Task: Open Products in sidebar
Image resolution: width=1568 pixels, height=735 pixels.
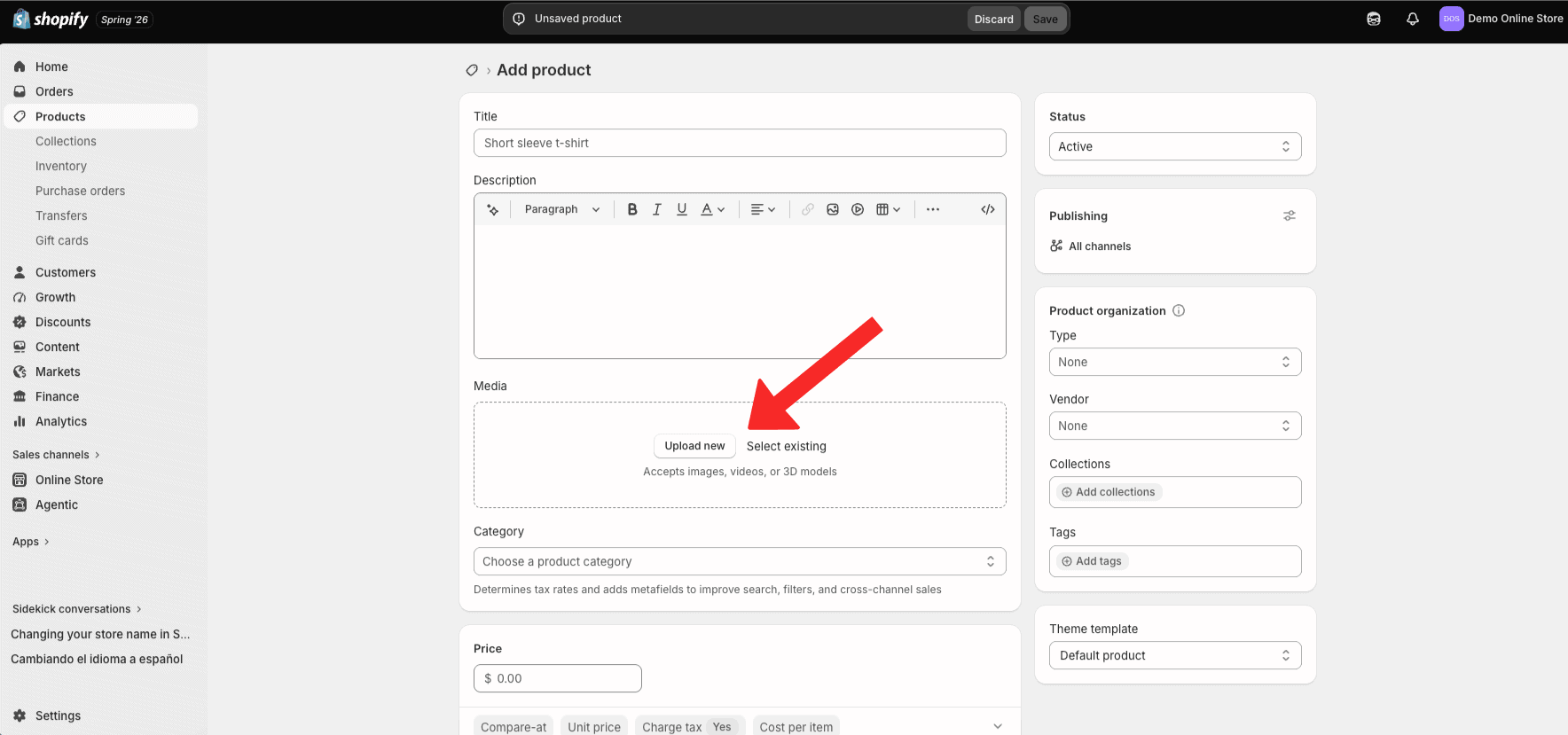Action: 101,116
